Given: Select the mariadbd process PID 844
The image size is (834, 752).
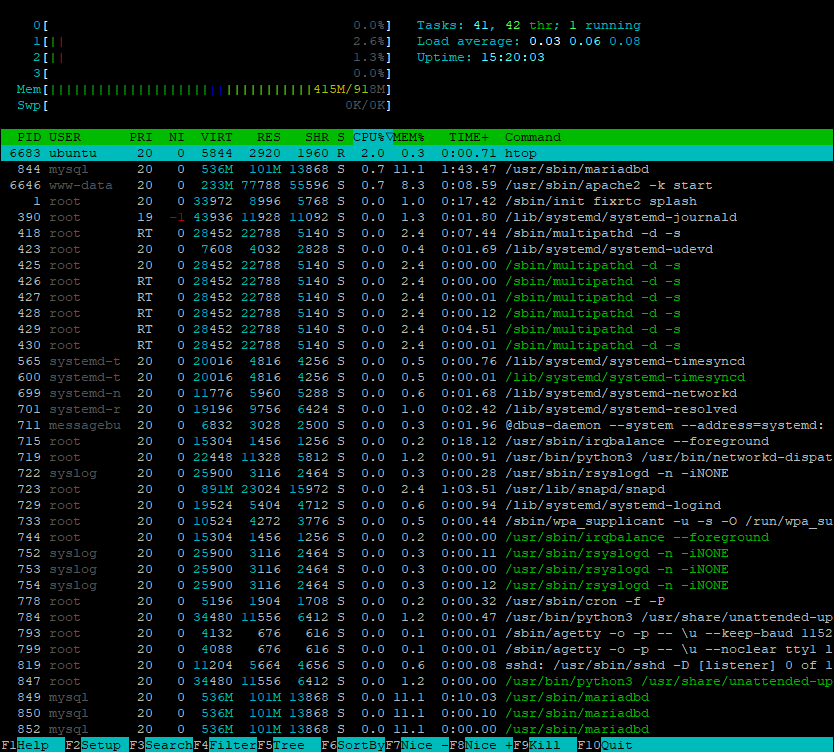Looking at the screenshot, I should 417,169.
